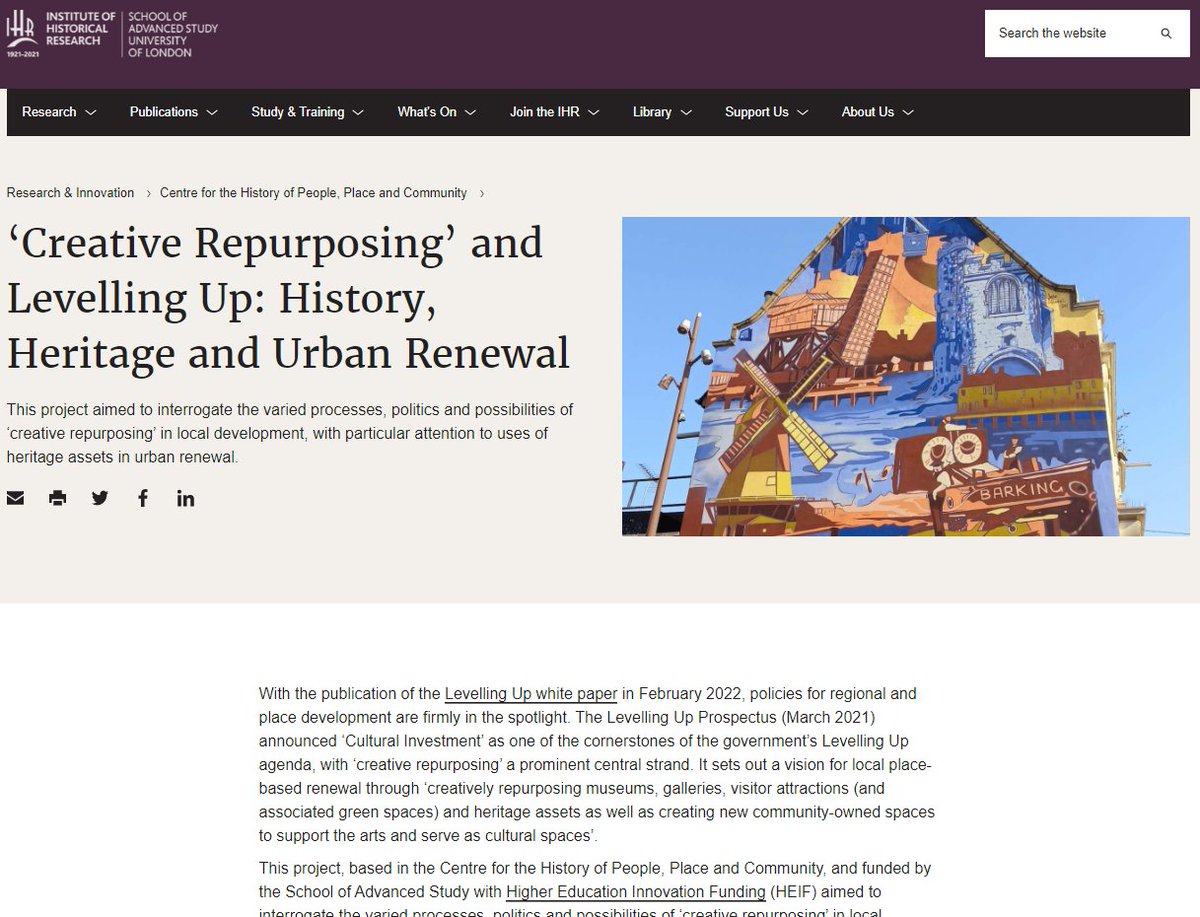Open Higher Education Innovation Funding link

[636, 892]
